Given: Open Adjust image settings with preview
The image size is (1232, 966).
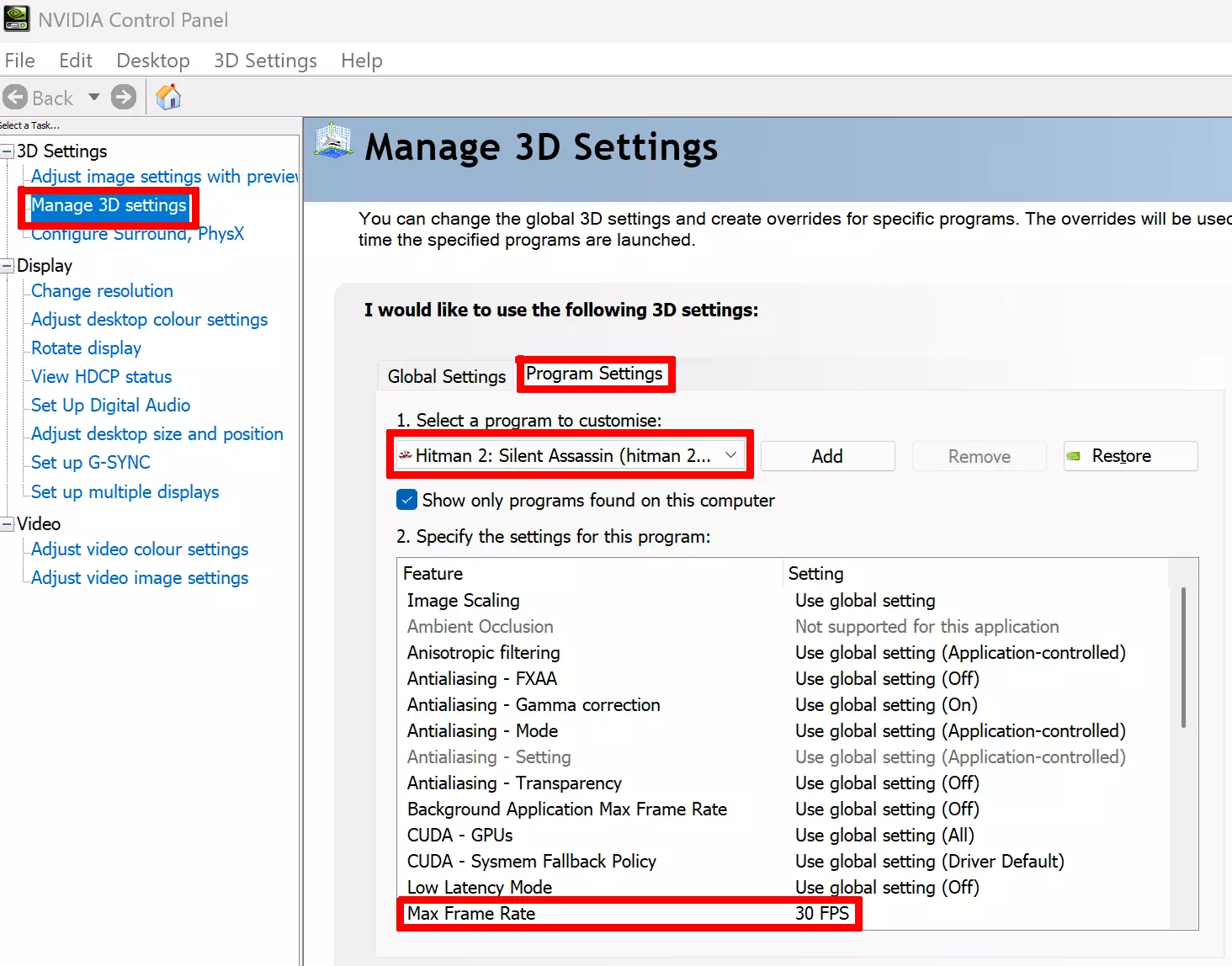Looking at the screenshot, I should pos(165,177).
